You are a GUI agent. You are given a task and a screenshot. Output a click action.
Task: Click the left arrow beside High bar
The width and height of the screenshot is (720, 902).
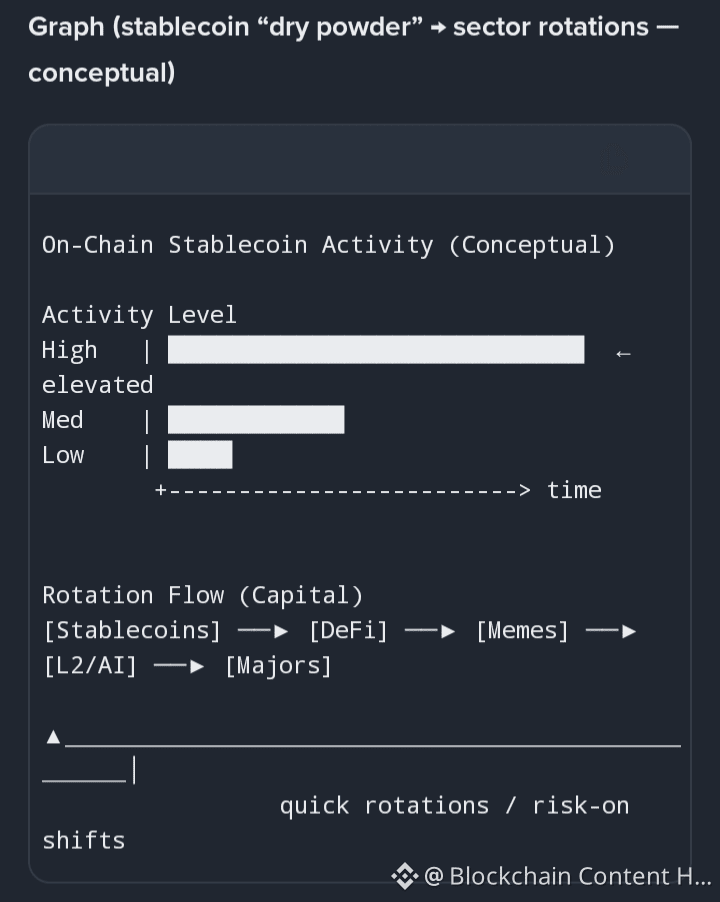[x=623, y=354]
